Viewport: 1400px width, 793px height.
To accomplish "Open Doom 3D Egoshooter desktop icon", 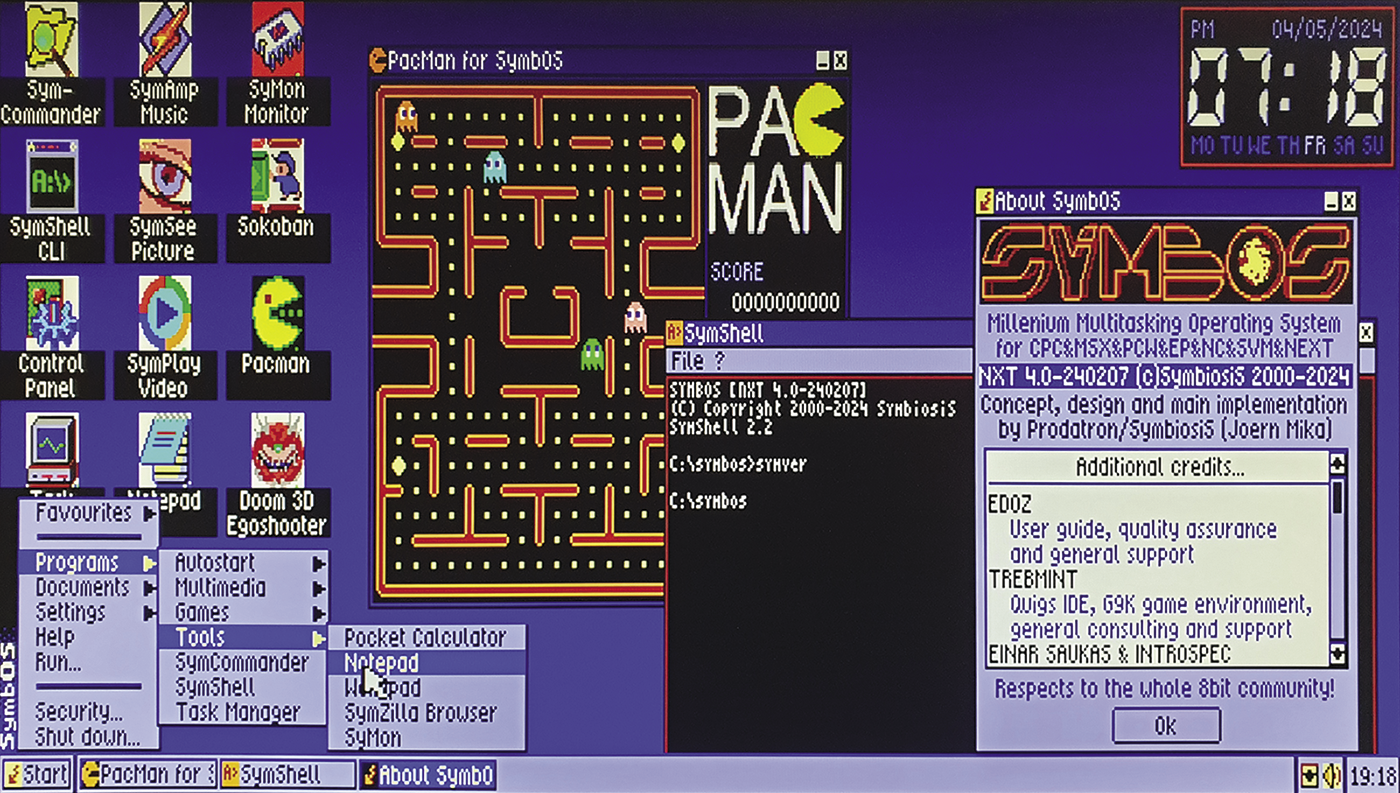I will (x=276, y=475).
